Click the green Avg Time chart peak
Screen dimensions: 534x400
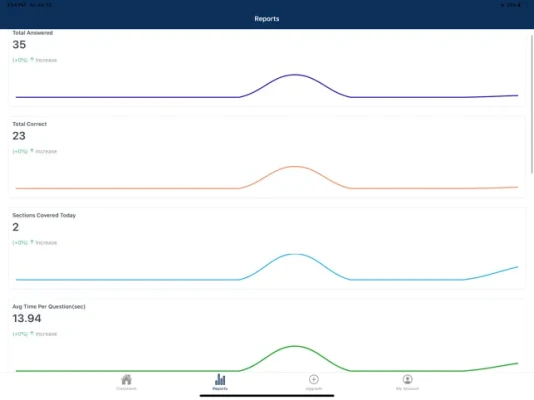295,346
